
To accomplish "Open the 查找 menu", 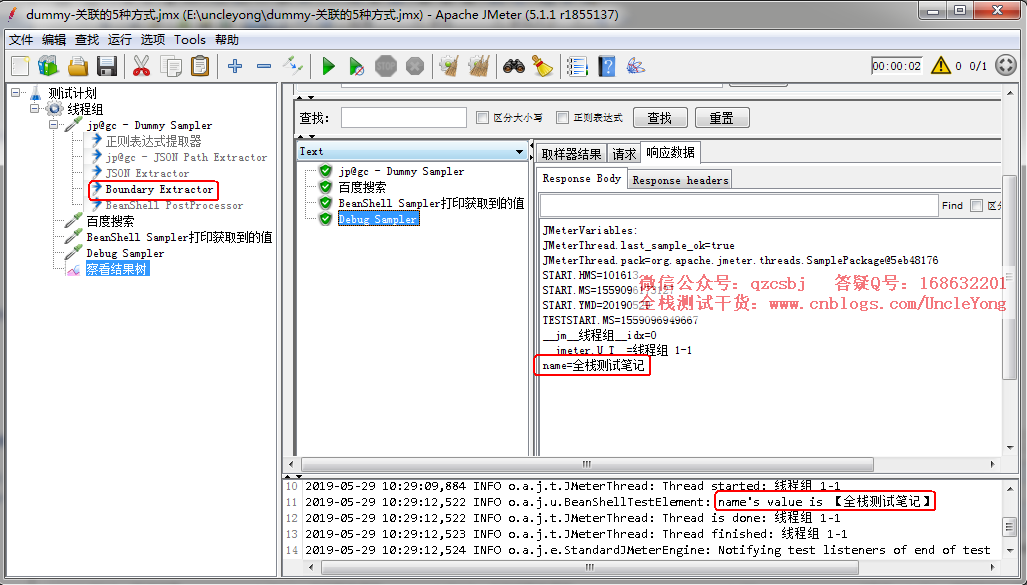I will 87,40.
